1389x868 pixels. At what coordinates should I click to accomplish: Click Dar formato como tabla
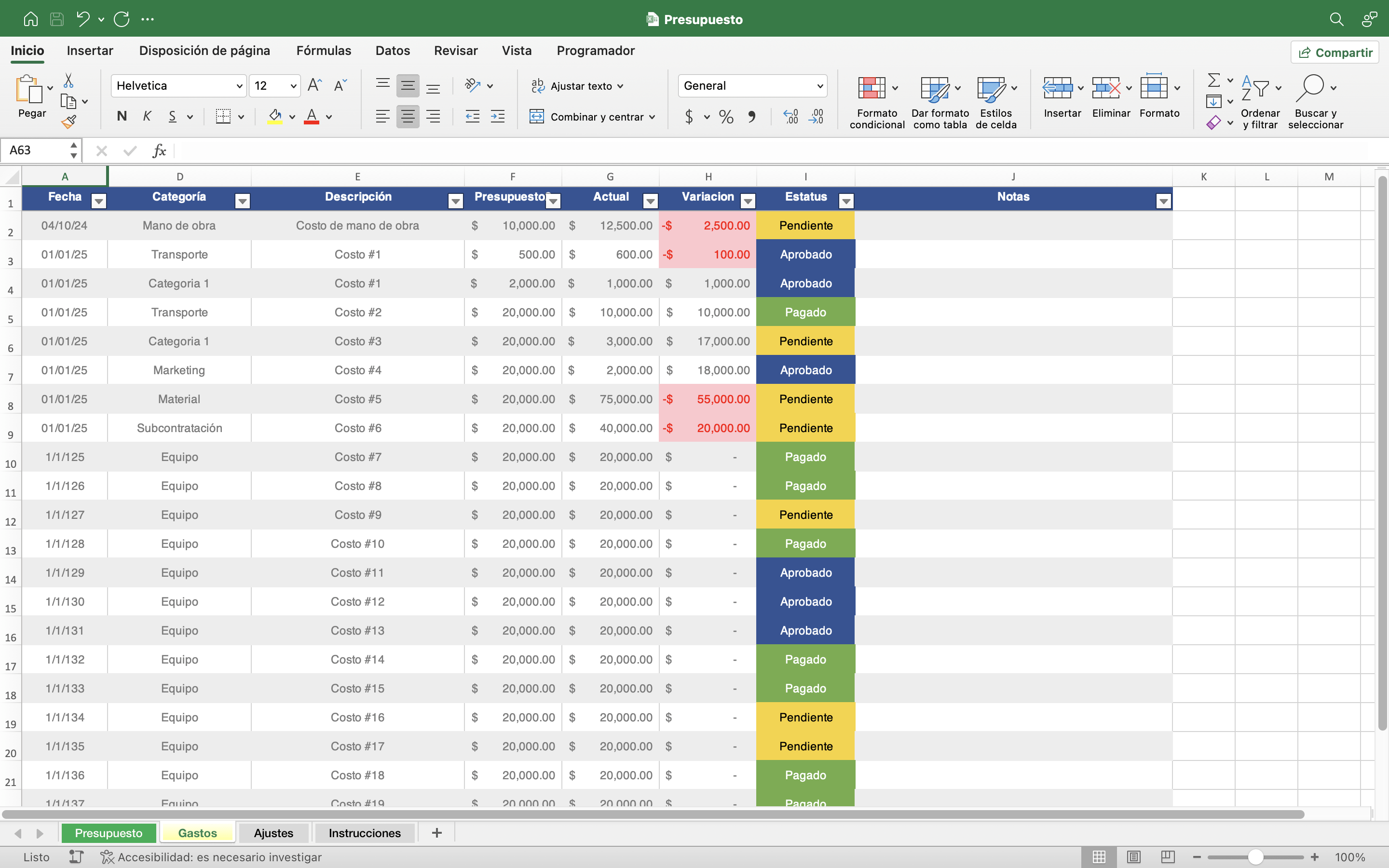(940, 102)
